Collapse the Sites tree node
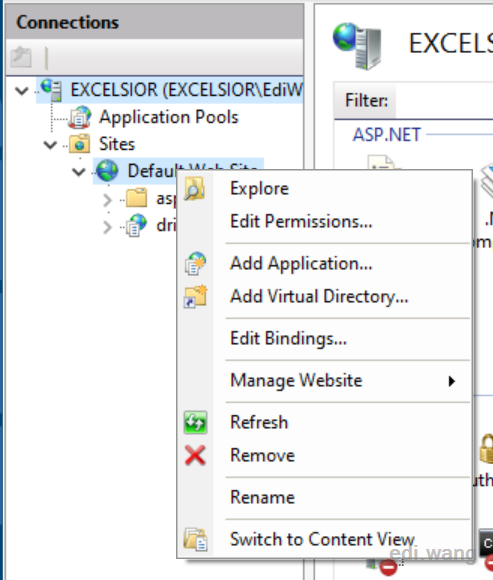 pos(50,144)
